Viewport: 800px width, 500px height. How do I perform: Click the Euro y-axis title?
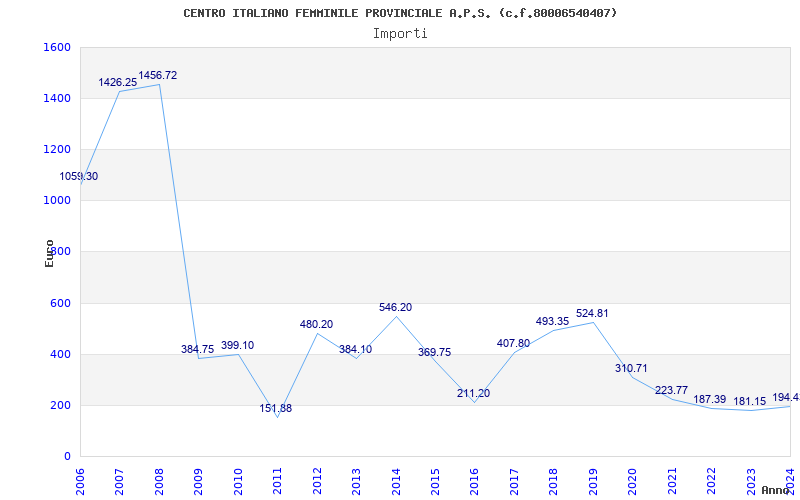pyautogui.click(x=49, y=254)
